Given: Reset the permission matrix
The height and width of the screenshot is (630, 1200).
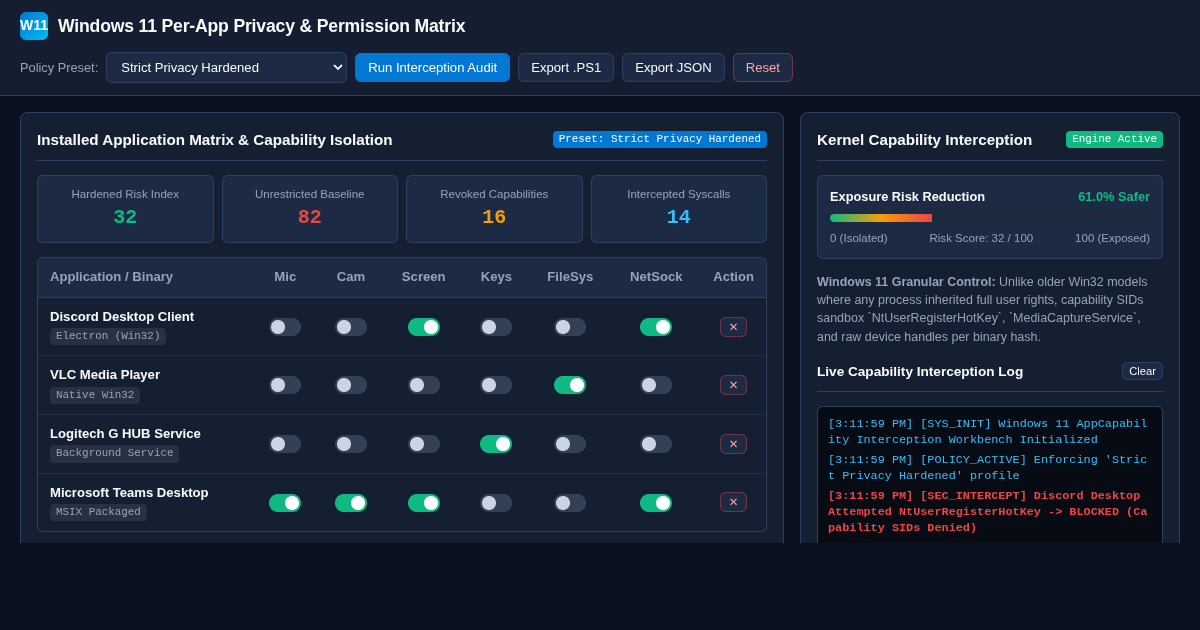Looking at the screenshot, I should pos(763,67).
